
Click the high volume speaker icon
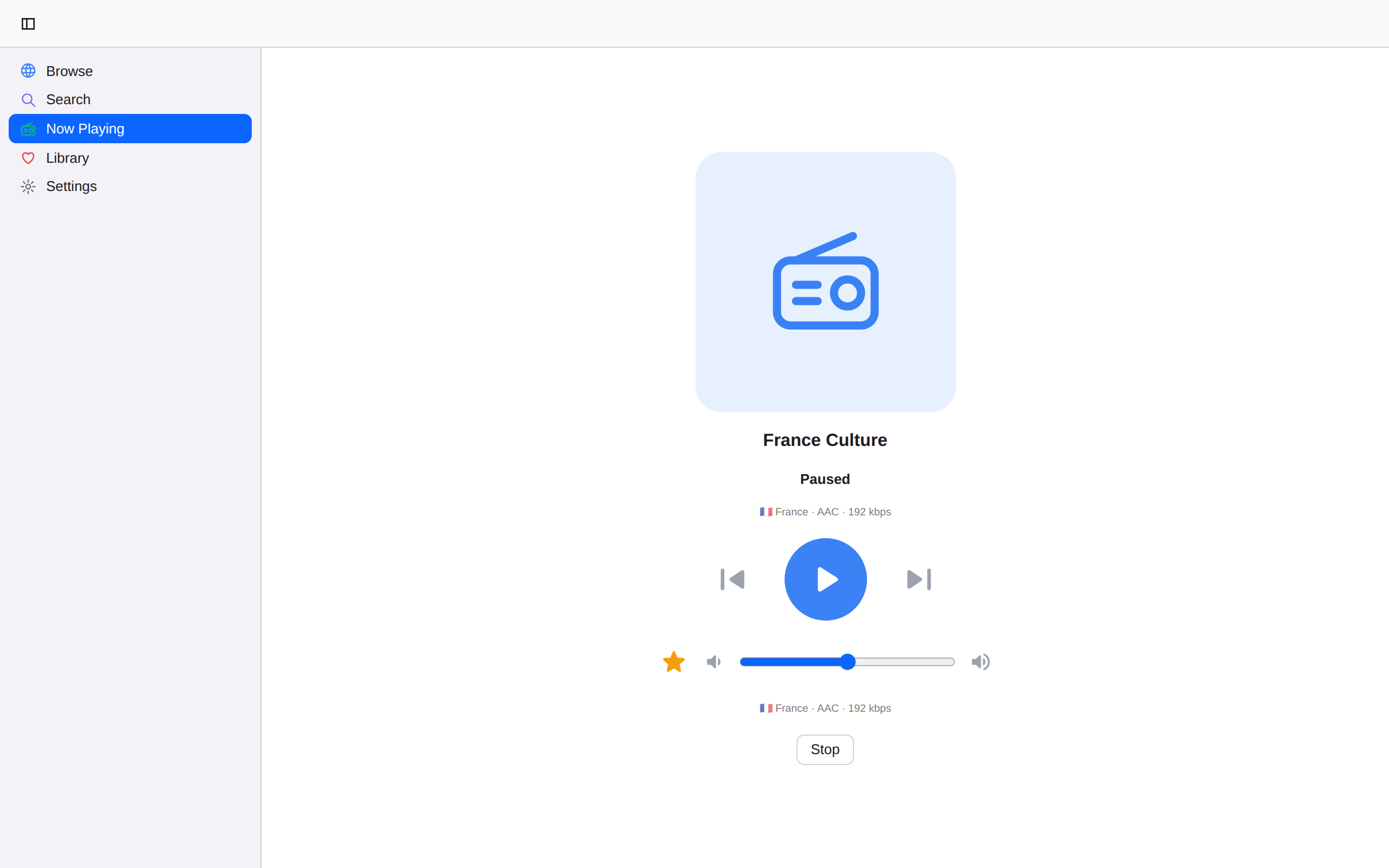(x=981, y=662)
